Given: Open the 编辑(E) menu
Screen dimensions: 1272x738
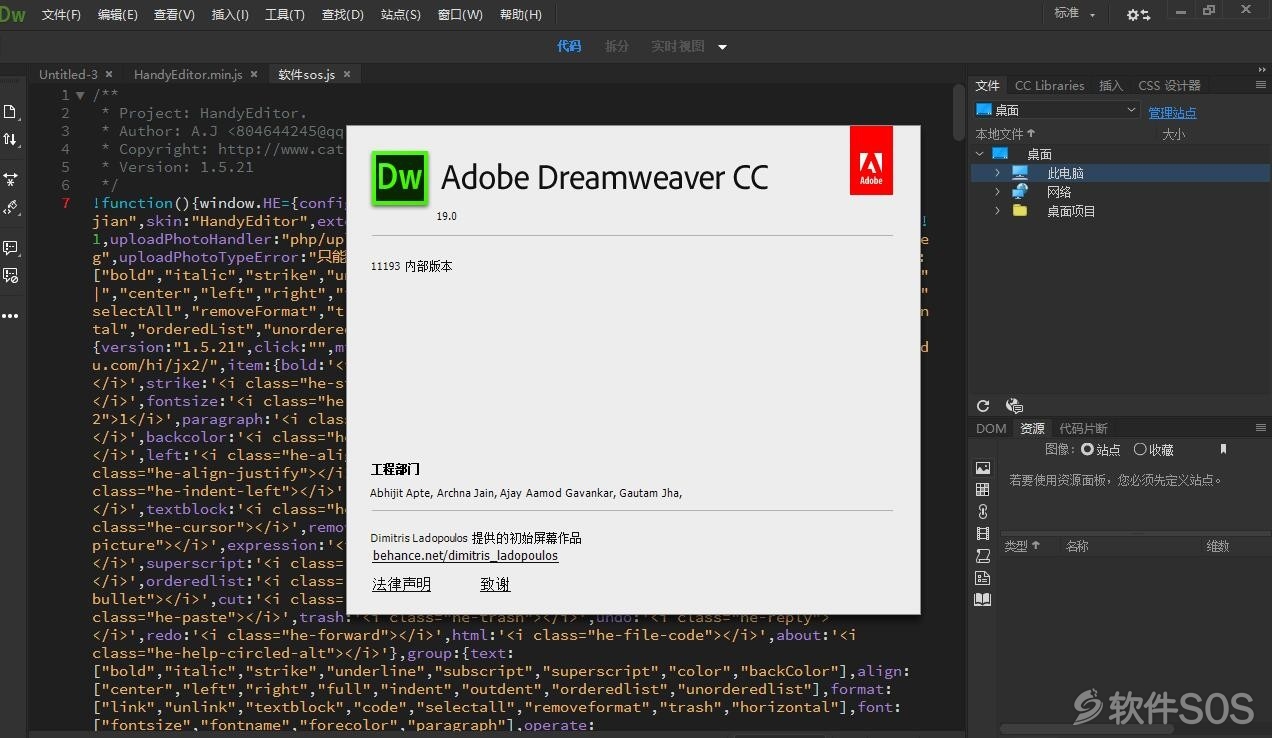Looking at the screenshot, I should (x=118, y=15).
